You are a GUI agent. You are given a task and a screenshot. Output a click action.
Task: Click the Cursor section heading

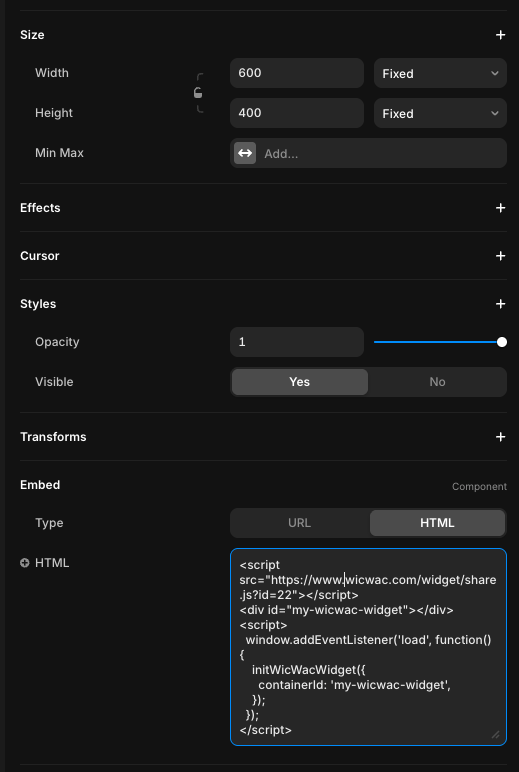point(39,256)
